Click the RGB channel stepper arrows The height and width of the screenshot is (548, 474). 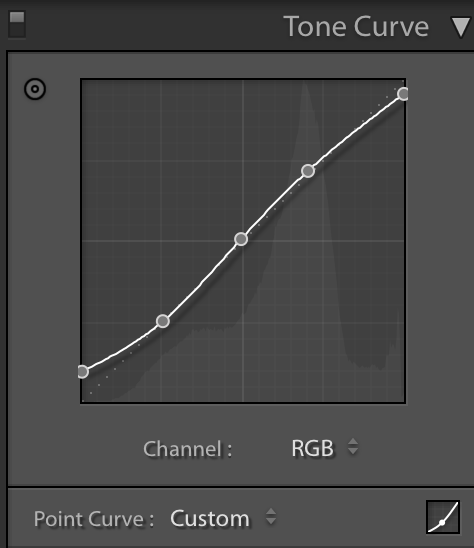pyautogui.click(x=353, y=446)
